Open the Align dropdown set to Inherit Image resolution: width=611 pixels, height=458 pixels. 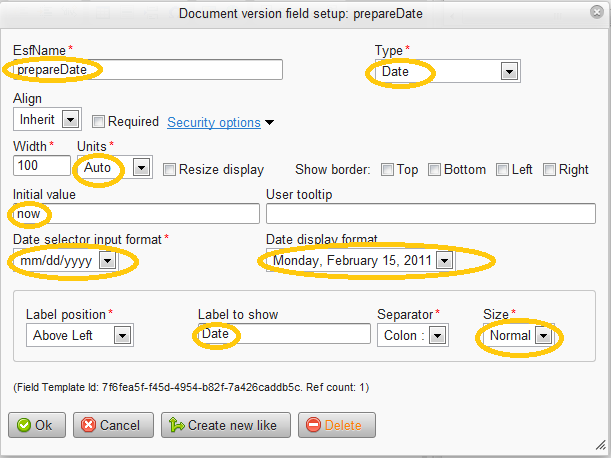tap(47, 119)
